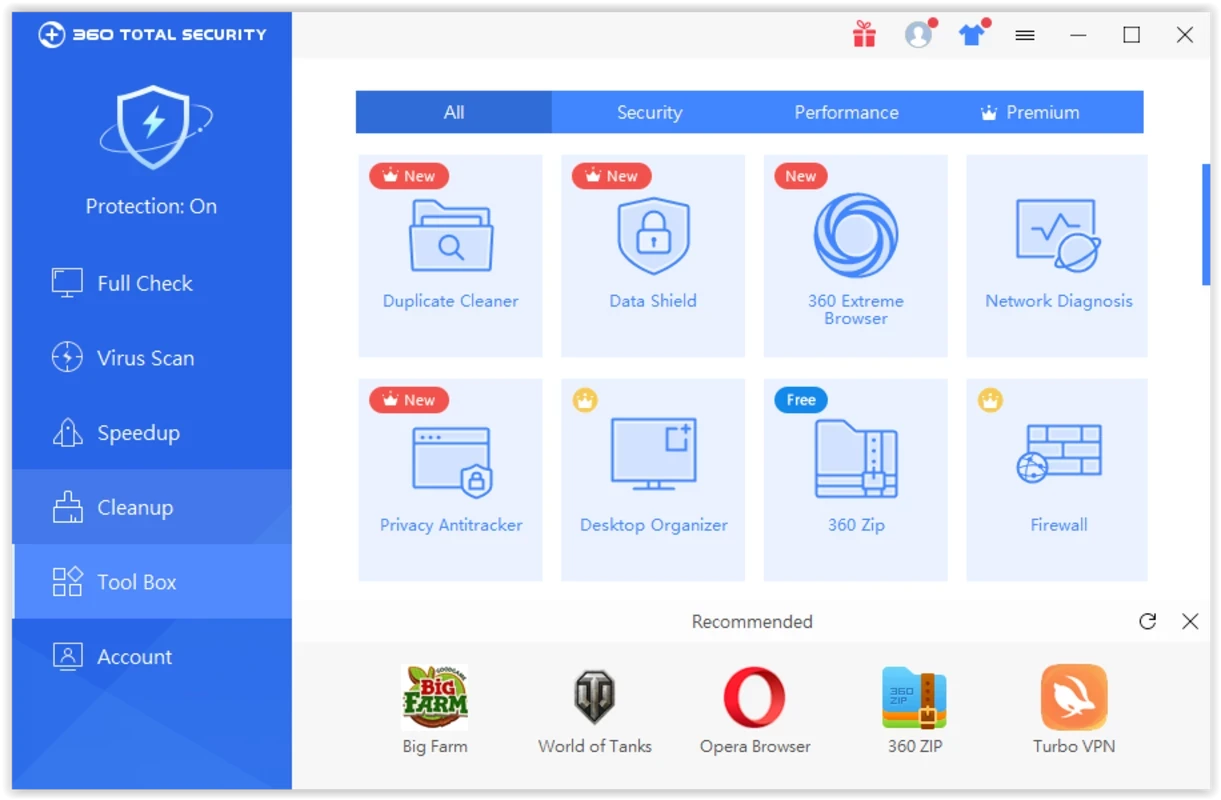
Task: Minimize the 360 Total Security window
Action: pyautogui.click(x=1078, y=35)
